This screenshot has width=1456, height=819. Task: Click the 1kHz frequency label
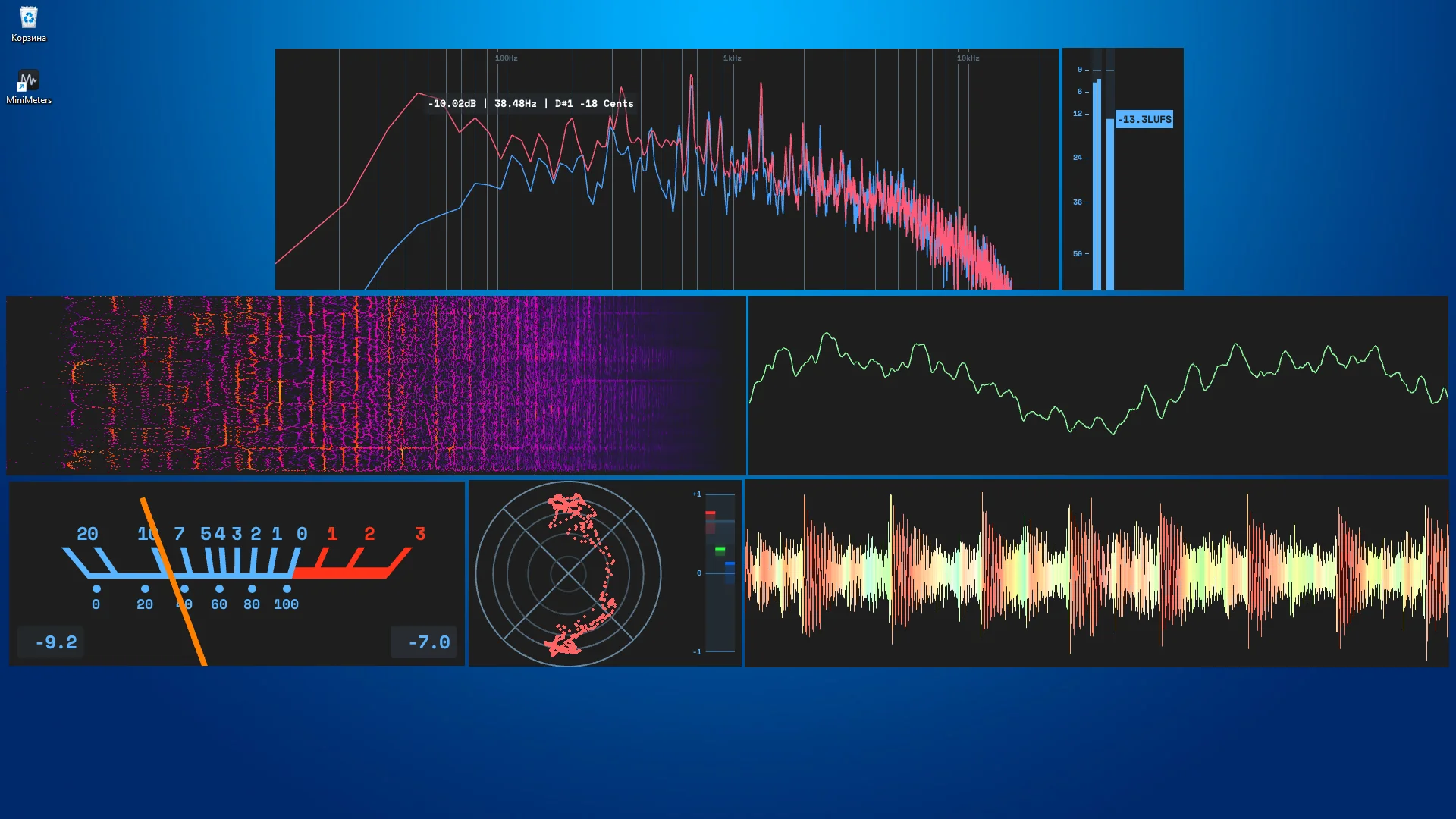[732, 58]
